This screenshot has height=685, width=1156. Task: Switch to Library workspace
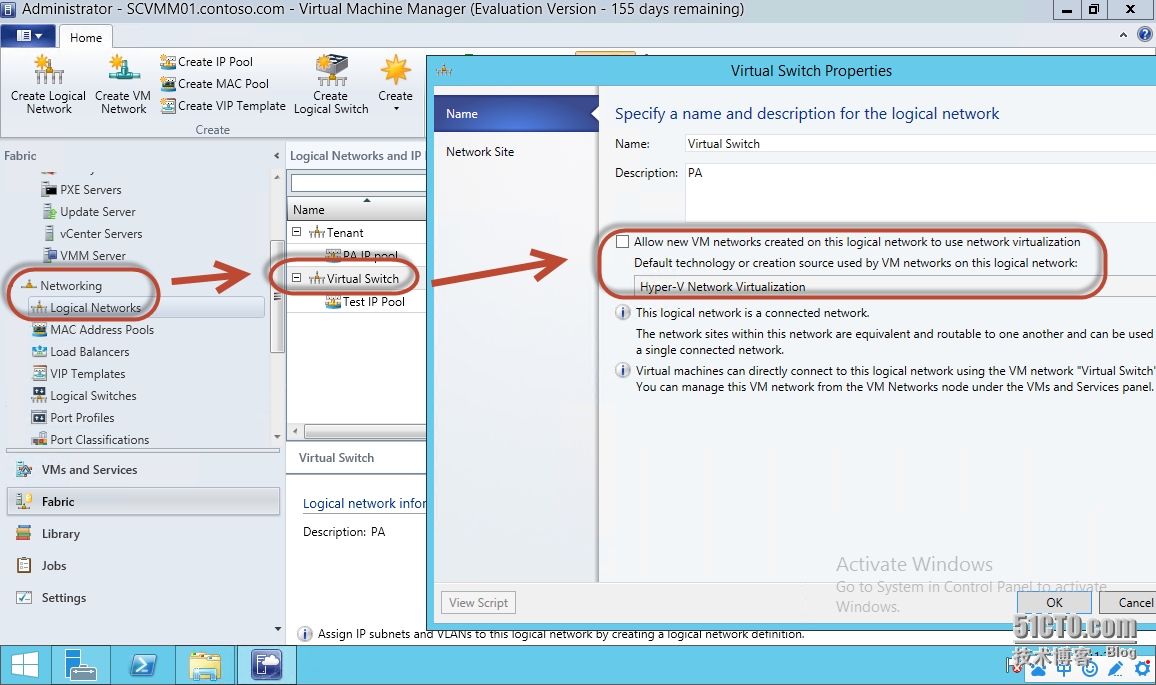pyautogui.click(x=143, y=534)
